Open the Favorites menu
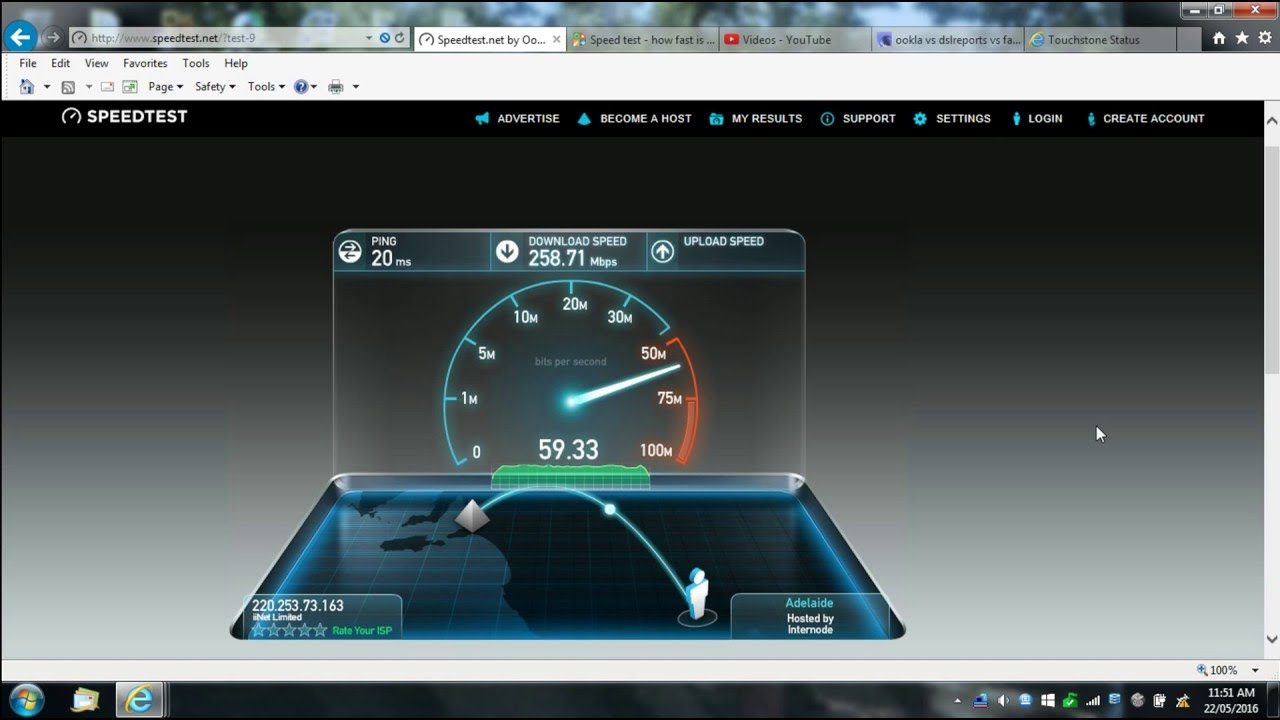 [145, 63]
